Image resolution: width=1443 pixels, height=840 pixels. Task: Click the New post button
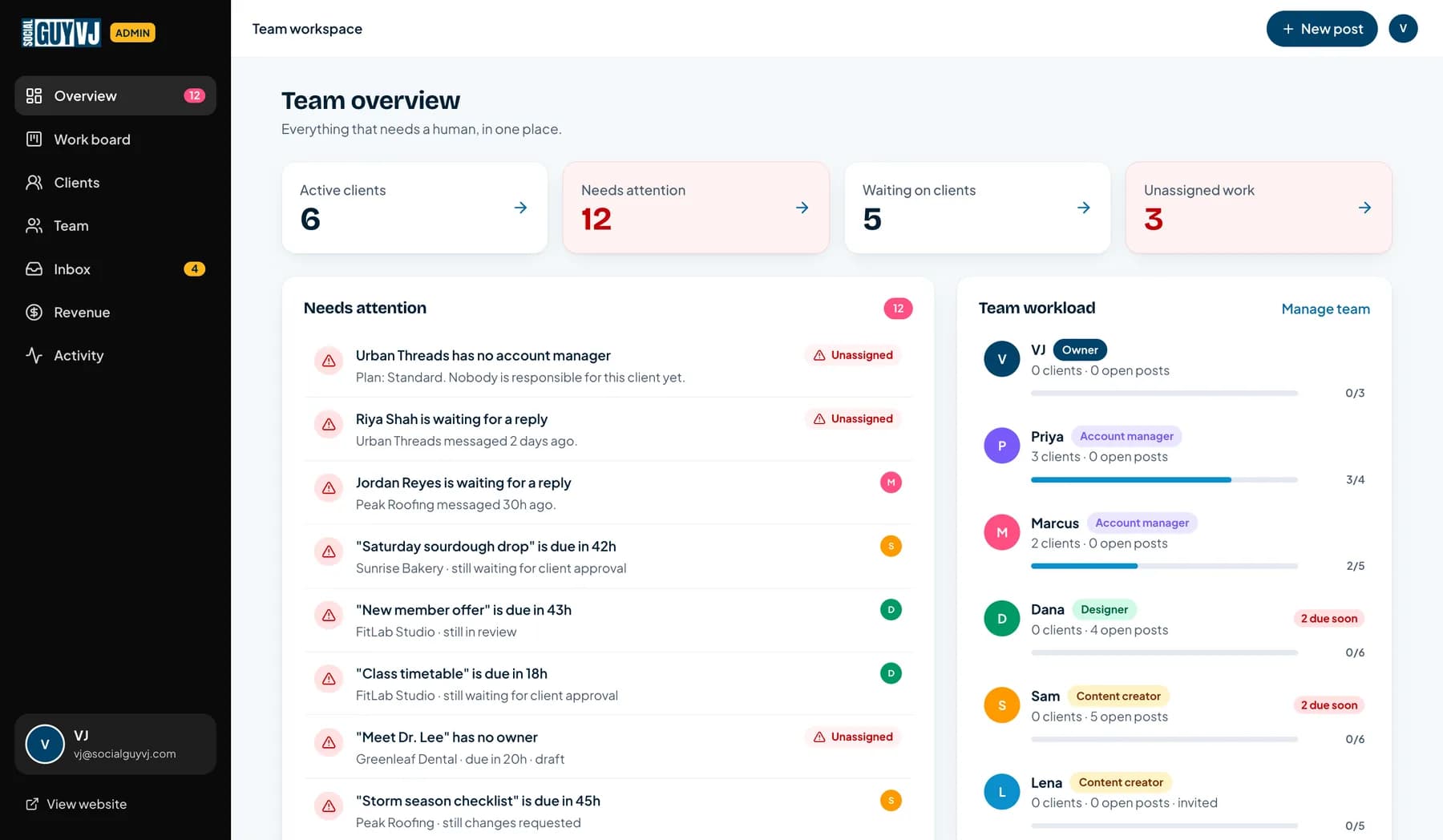(x=1322, y=29)
